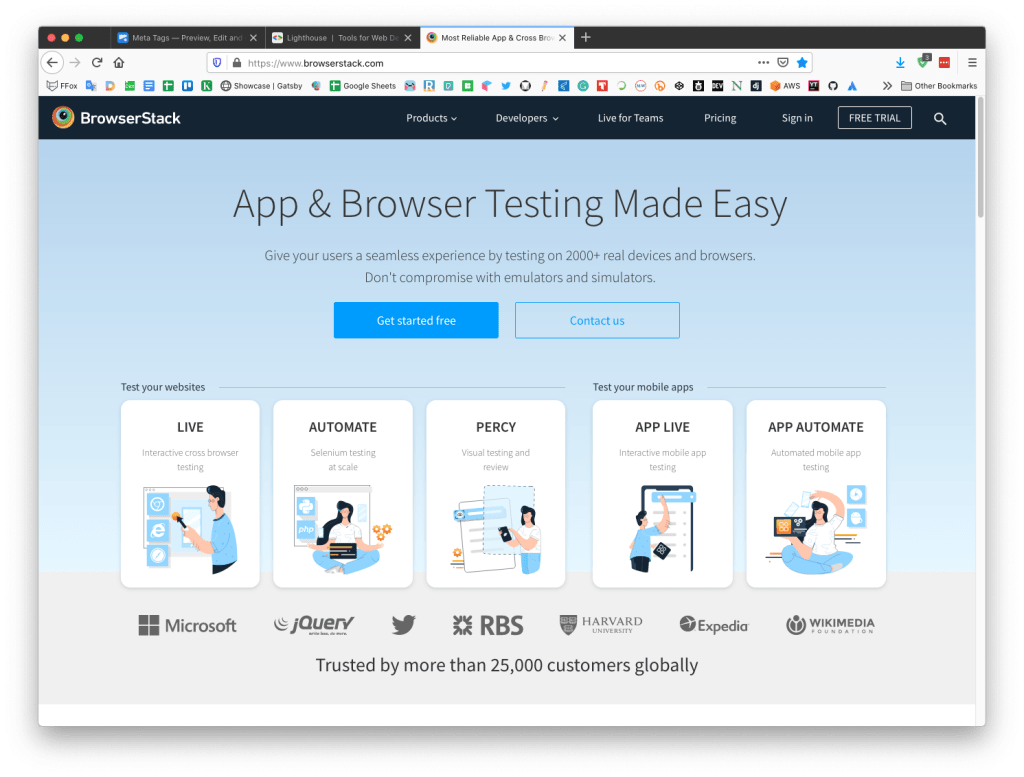Click the forward navigation arrow
The width and height of the screenshot is (1024, 777).
75,63
